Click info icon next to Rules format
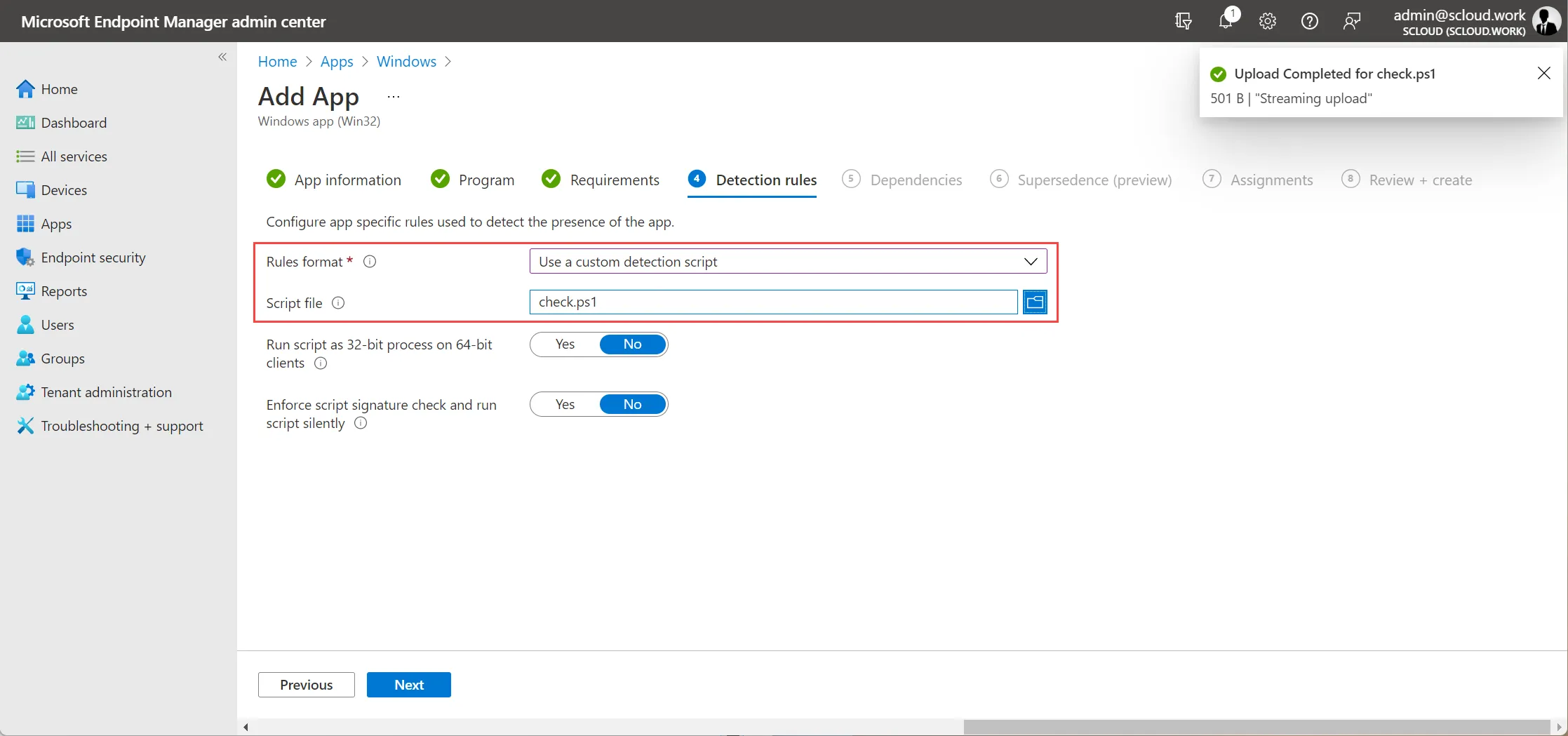The image size is (1568, 736). point(370,262)
